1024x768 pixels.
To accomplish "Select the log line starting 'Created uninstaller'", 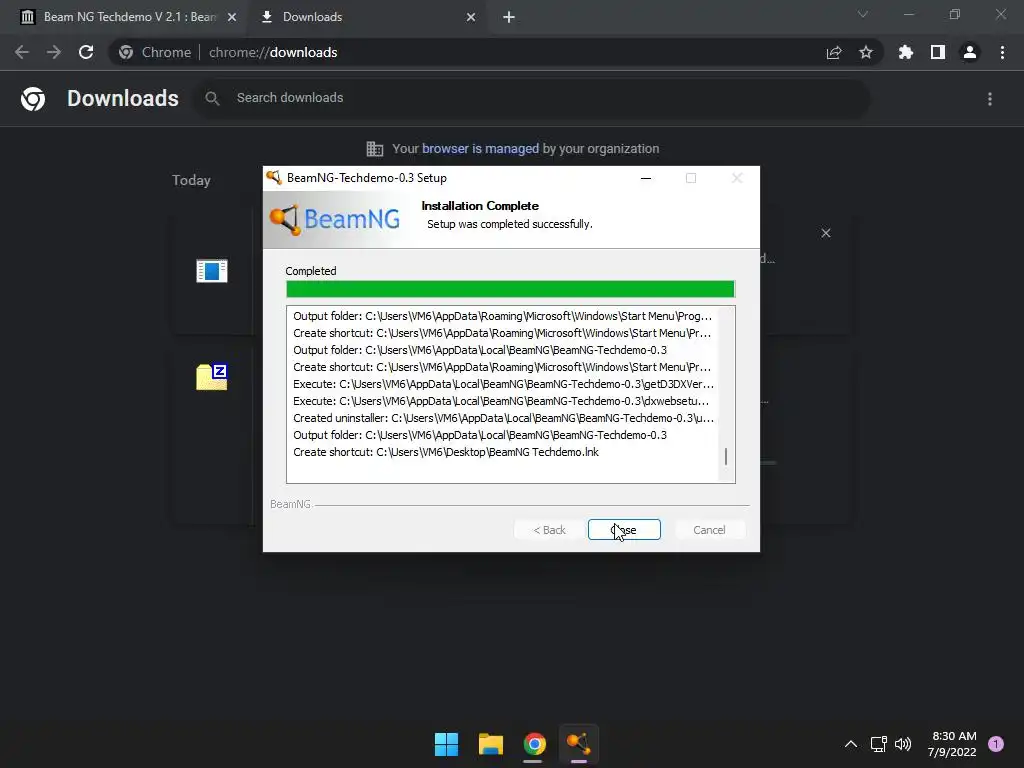I will coord(503,418).
